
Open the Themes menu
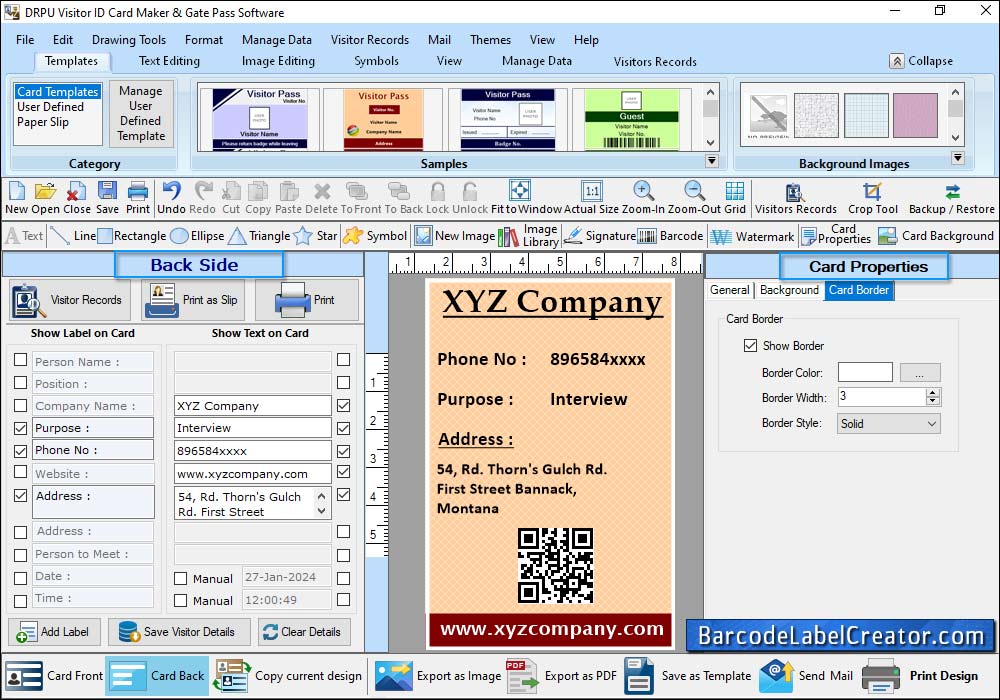click(x=490, y=40)
